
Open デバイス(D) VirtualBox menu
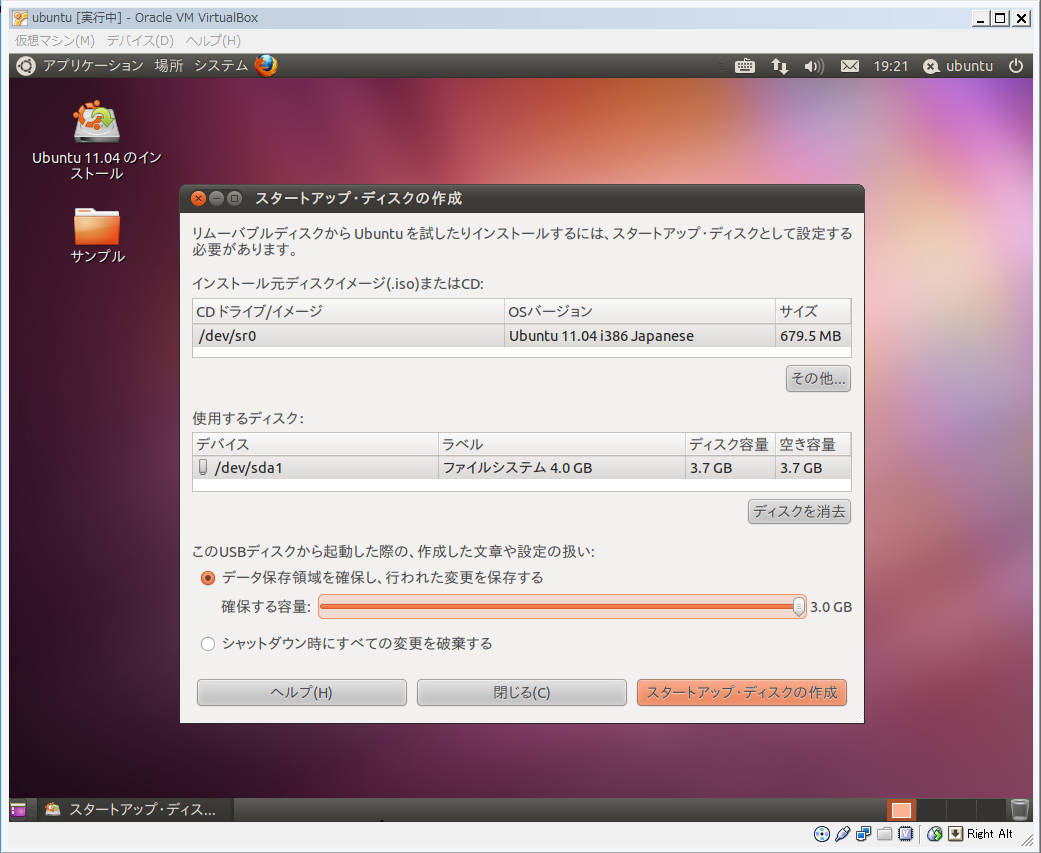(140, 40)
